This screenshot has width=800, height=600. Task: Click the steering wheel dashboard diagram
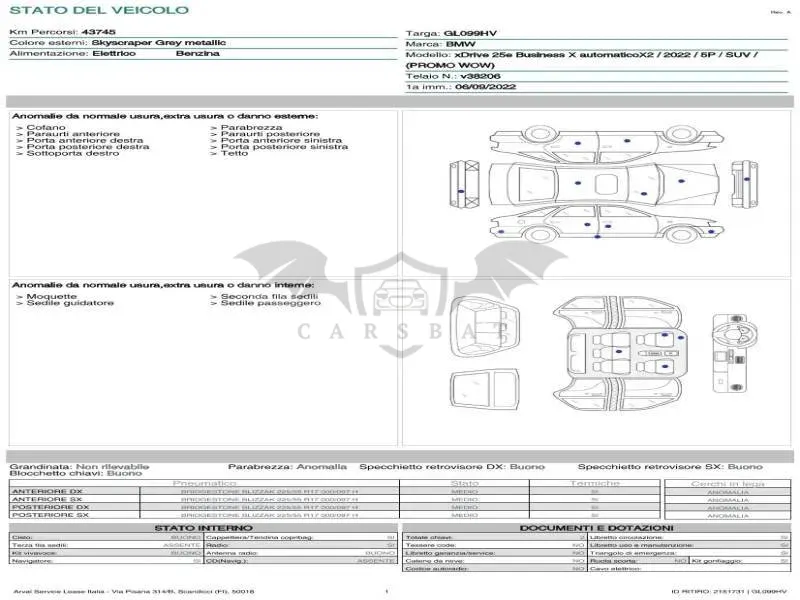[x=735, y=354]
